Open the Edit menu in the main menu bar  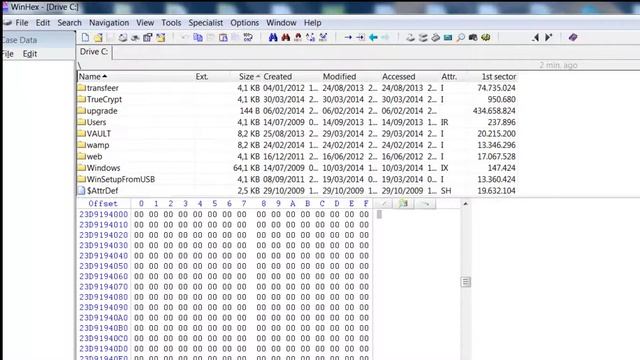[x=43, y=23]
